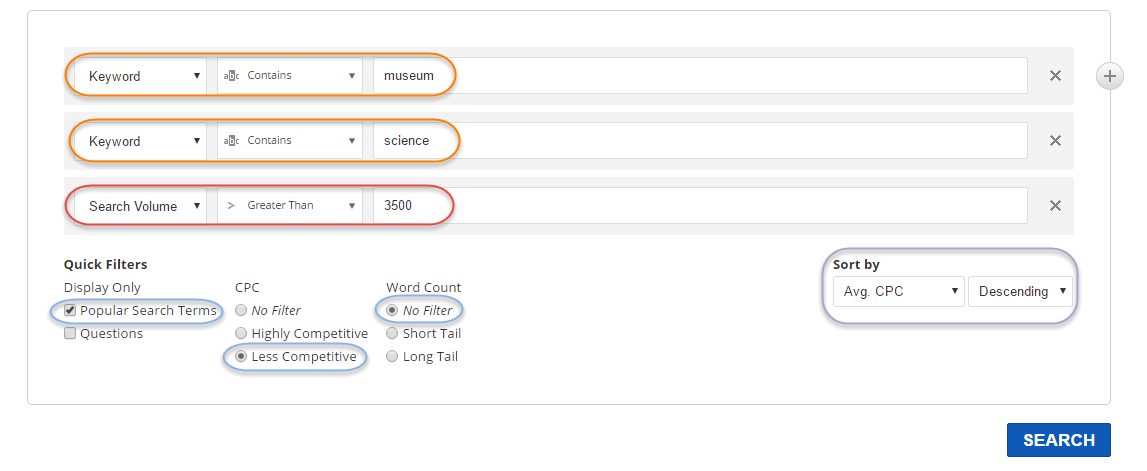The width and height of the screenshot is (1147, 471).
Task: Delete the science keyword filter row
Action: (x=1054, y=141)
